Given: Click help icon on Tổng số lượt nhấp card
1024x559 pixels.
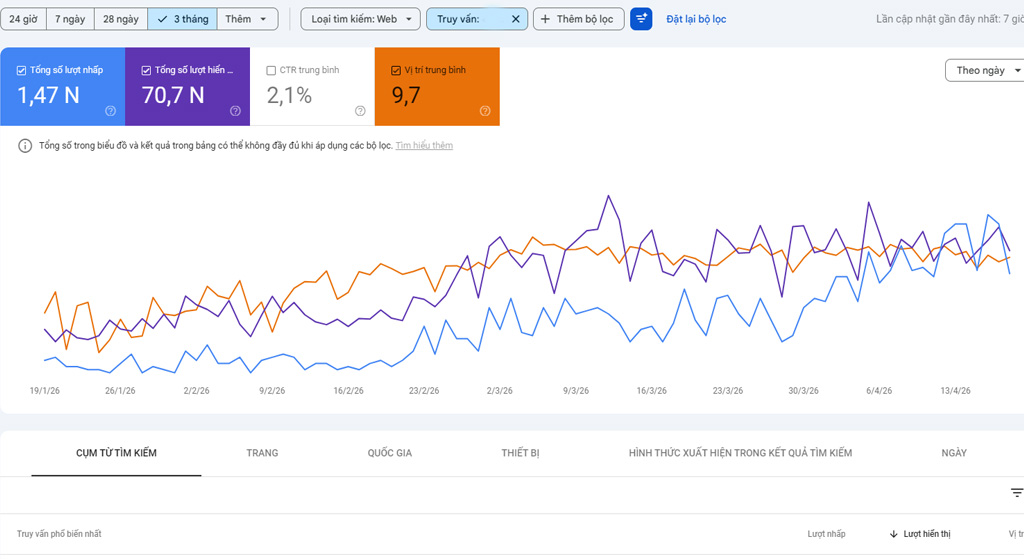Looking at the screenshot, I should pyautogui.click(x=110, y=111).
